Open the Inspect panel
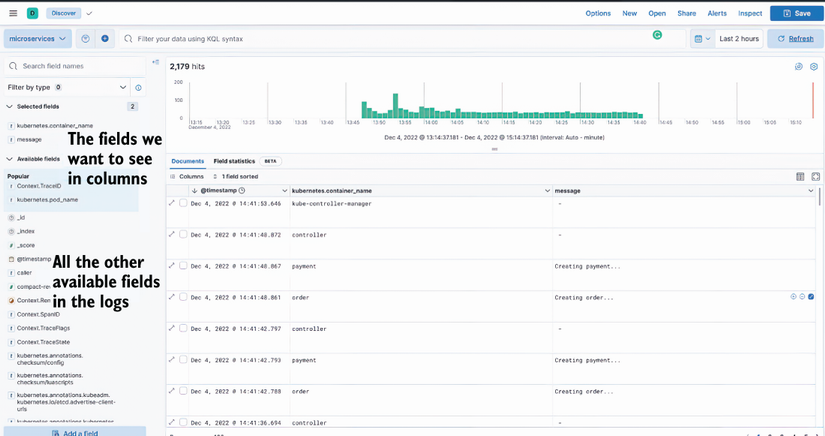This screenshot has width=825, height=436. point(750,13)
